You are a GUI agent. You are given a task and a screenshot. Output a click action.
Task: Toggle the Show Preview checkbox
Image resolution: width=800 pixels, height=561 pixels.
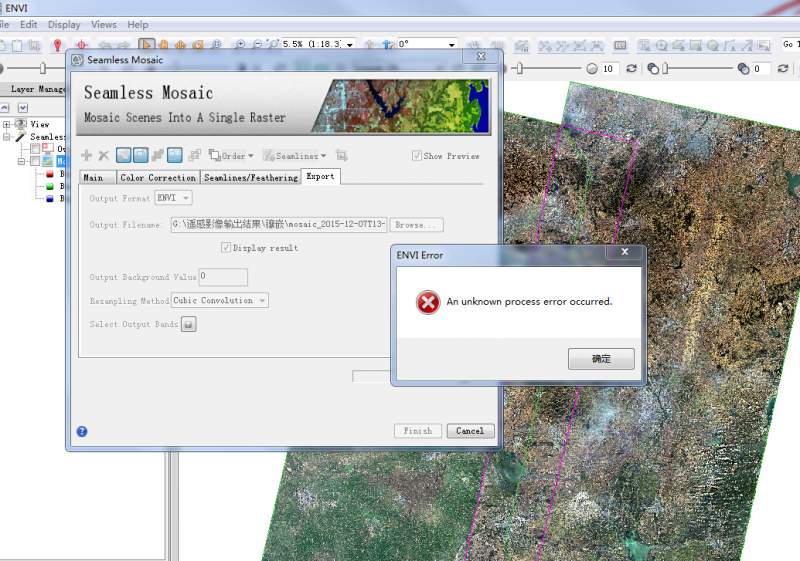(x=416, y=156)
